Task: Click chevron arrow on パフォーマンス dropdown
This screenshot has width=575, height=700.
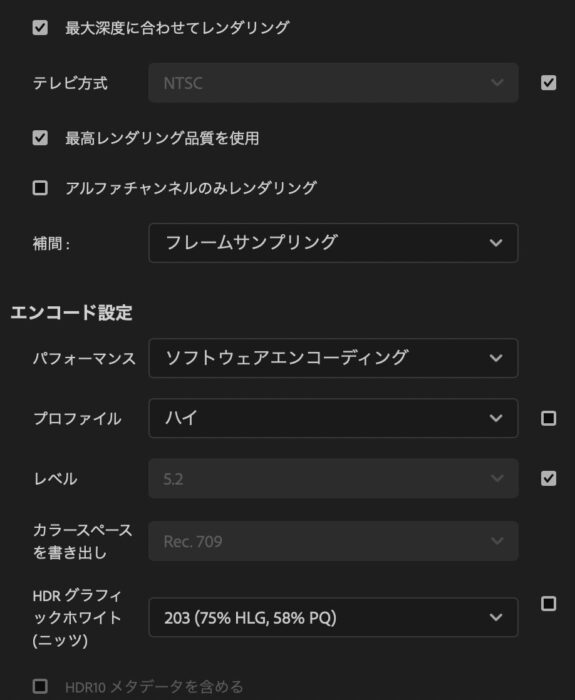Action: point(496,358)
